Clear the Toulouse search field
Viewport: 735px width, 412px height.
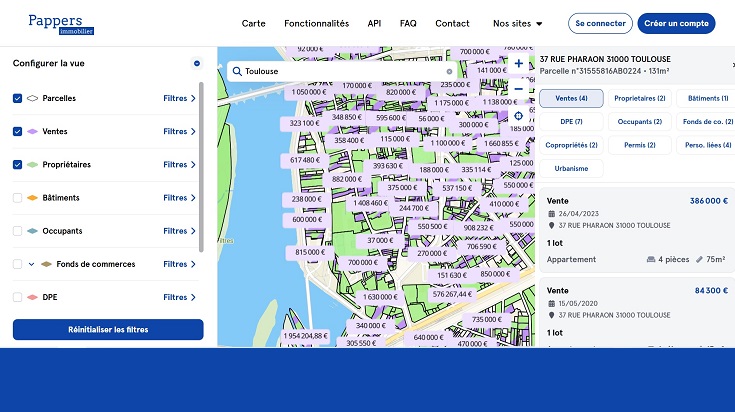pyautogui.click(x=449, y=71)
